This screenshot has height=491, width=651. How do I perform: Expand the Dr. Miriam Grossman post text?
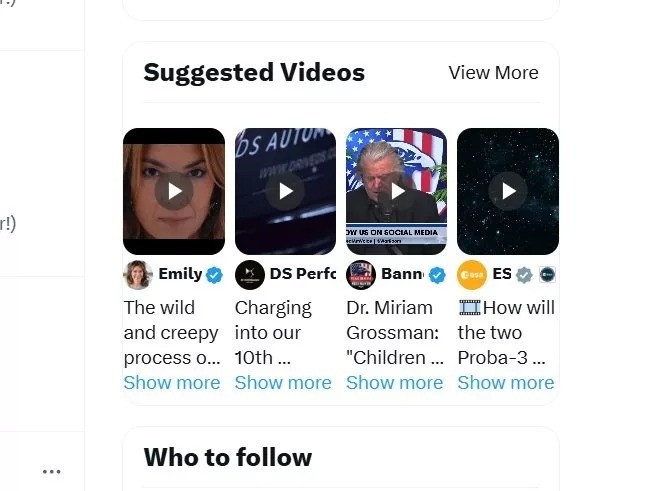394,382
